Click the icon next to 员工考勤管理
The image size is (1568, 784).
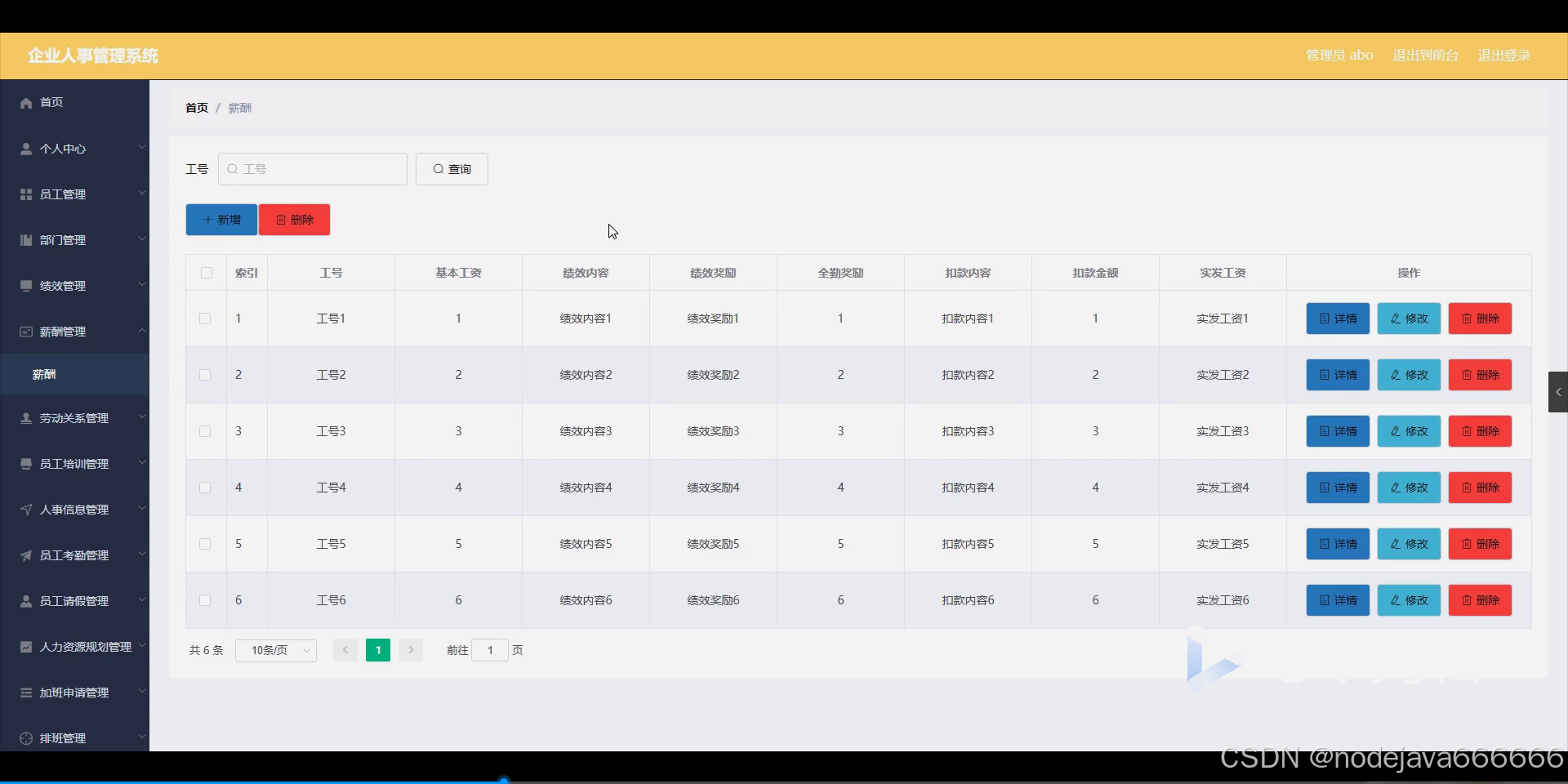[x=26, y=555]
